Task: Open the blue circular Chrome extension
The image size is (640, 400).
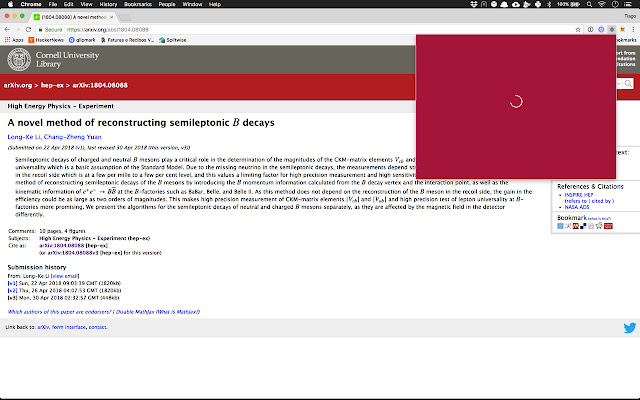Action: (x=601, y=29)
